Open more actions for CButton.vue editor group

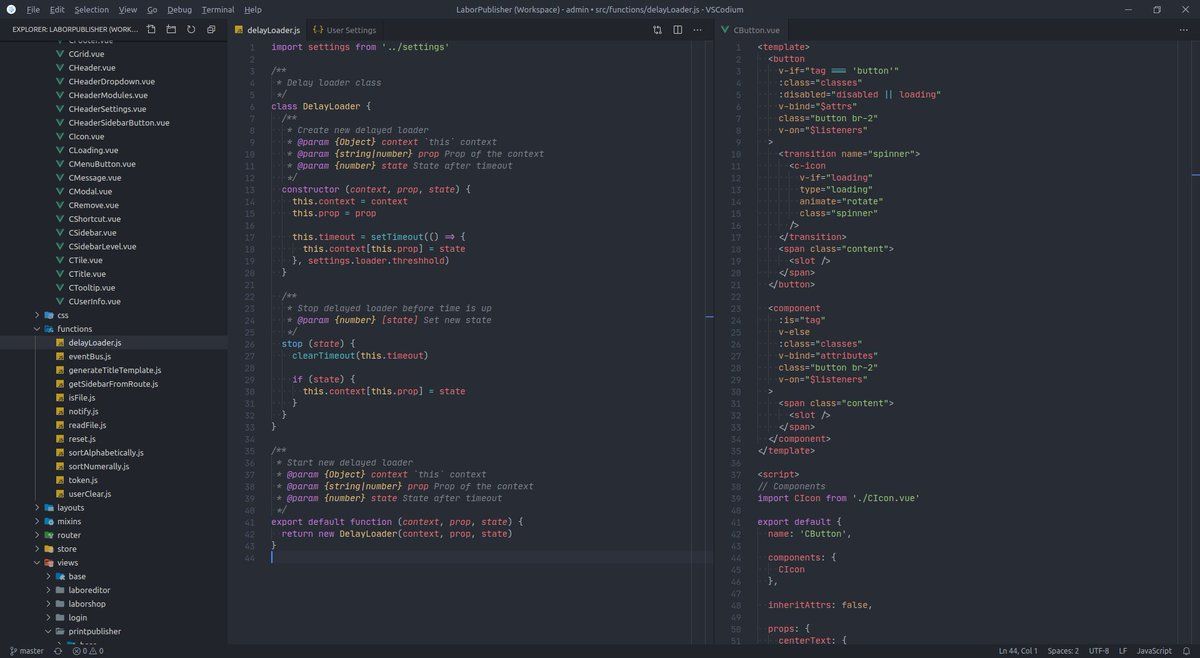point(1185,30)
